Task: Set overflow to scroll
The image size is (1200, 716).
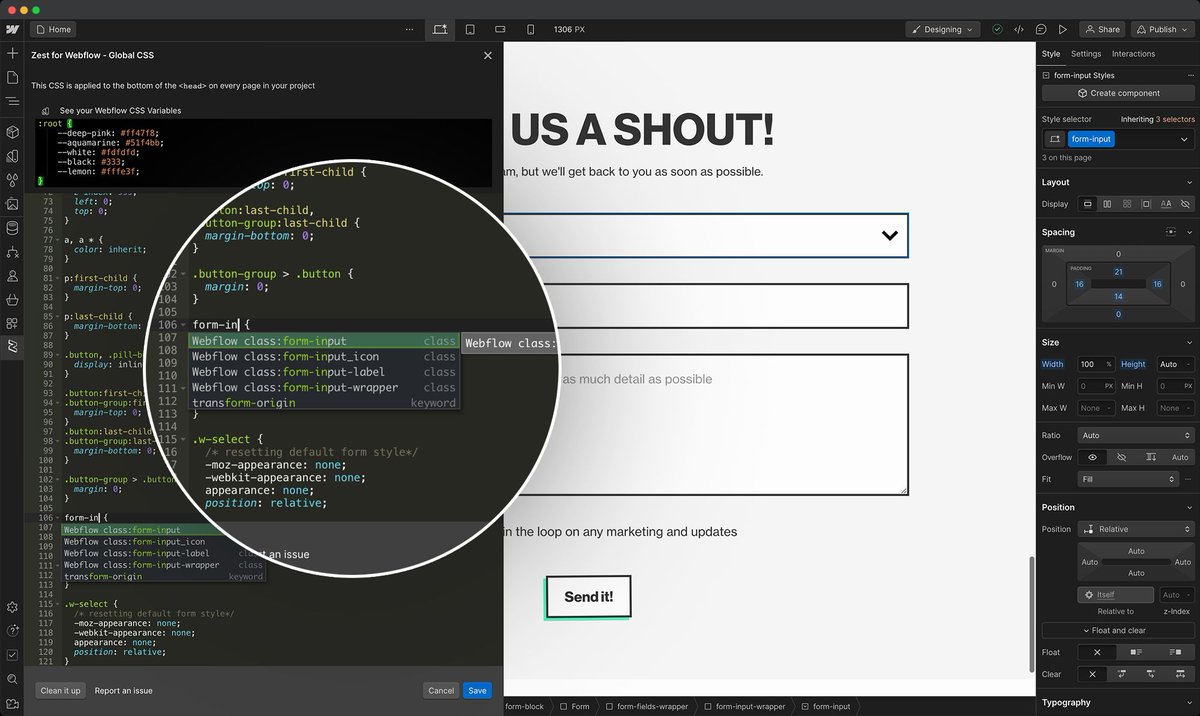Action: [x=1151, y=457]
